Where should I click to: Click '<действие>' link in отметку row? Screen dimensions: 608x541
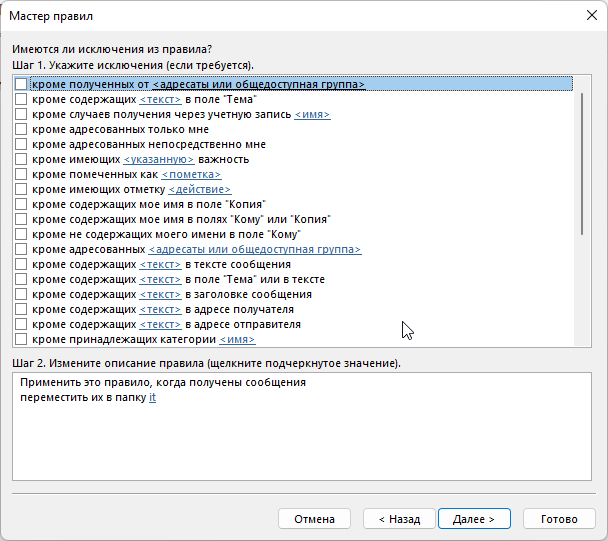199,189
